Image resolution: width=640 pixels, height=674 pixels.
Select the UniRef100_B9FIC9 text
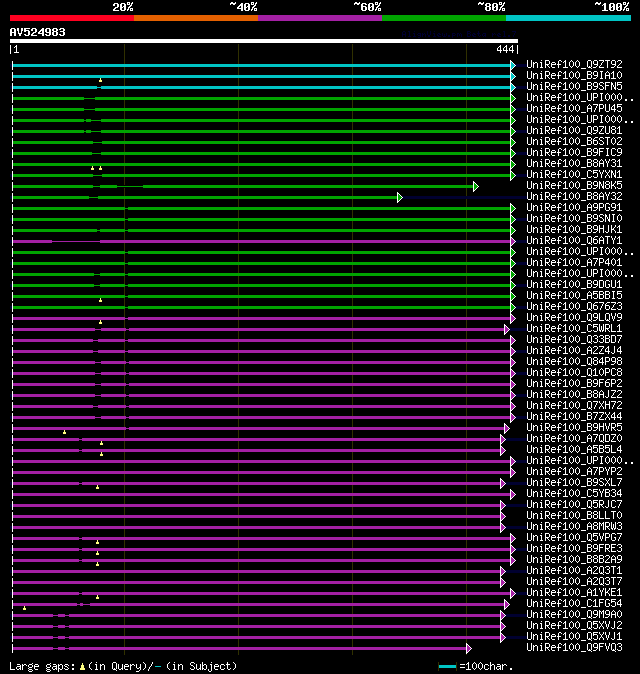point(574,153)
